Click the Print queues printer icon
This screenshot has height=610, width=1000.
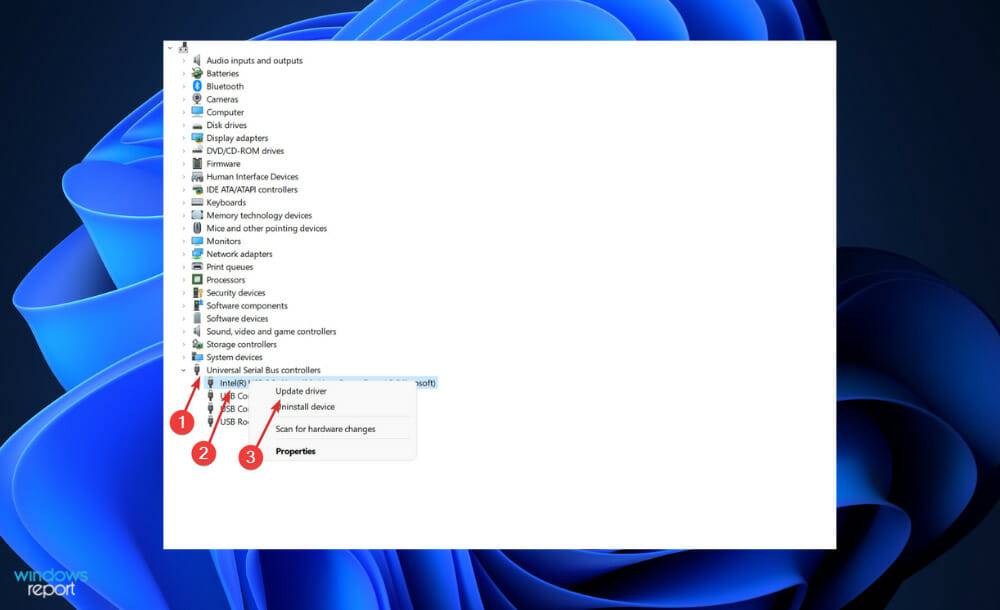pyautogui.click(x=197, y=267)
